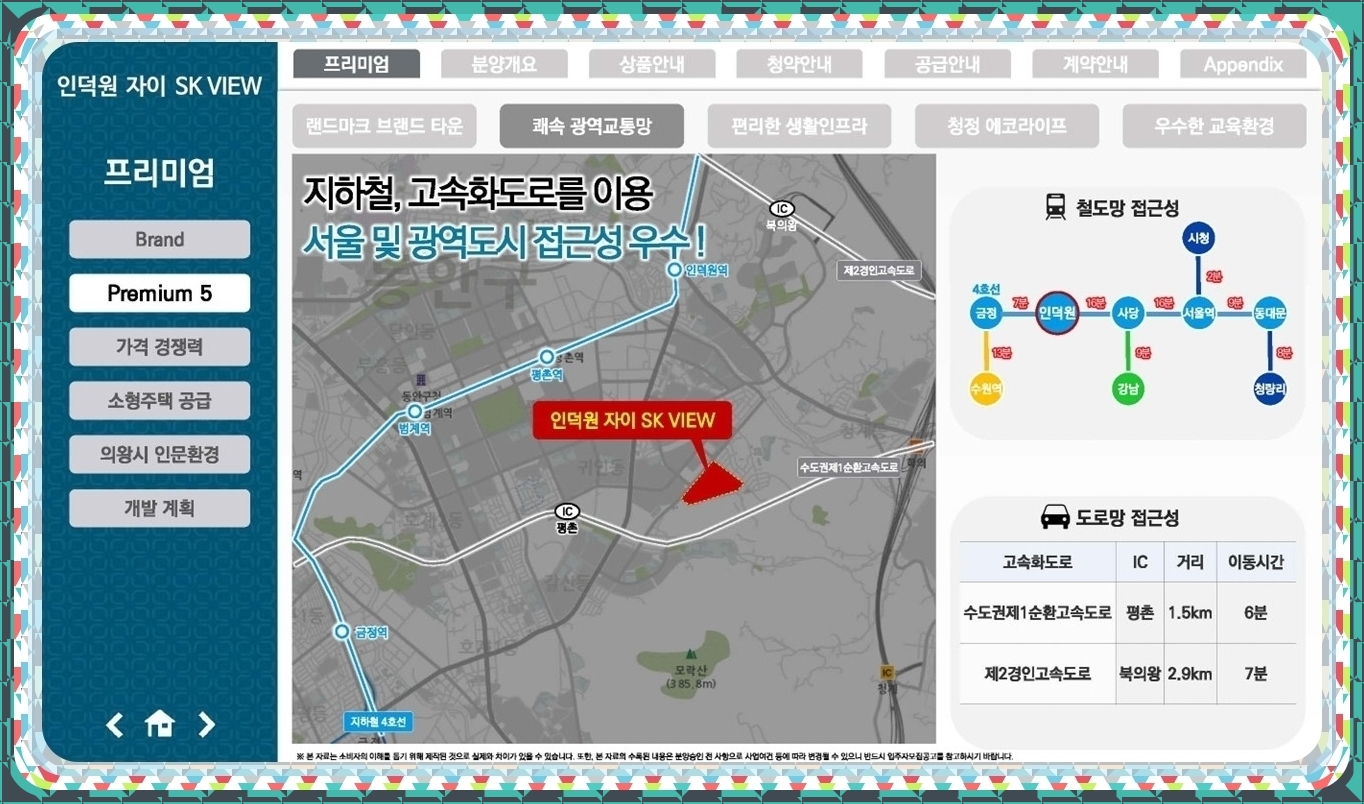
Task: Open the 프리미엄 top tab
Action: coord(357,64)
